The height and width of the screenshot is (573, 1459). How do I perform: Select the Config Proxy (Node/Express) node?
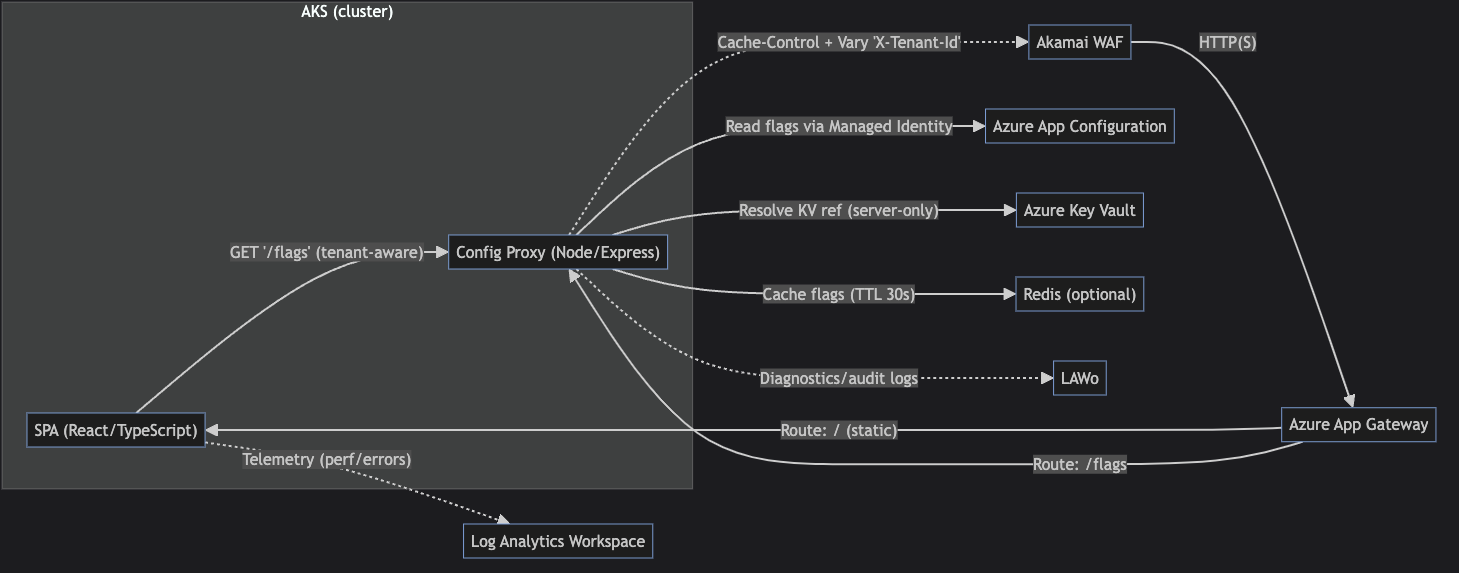558,253
